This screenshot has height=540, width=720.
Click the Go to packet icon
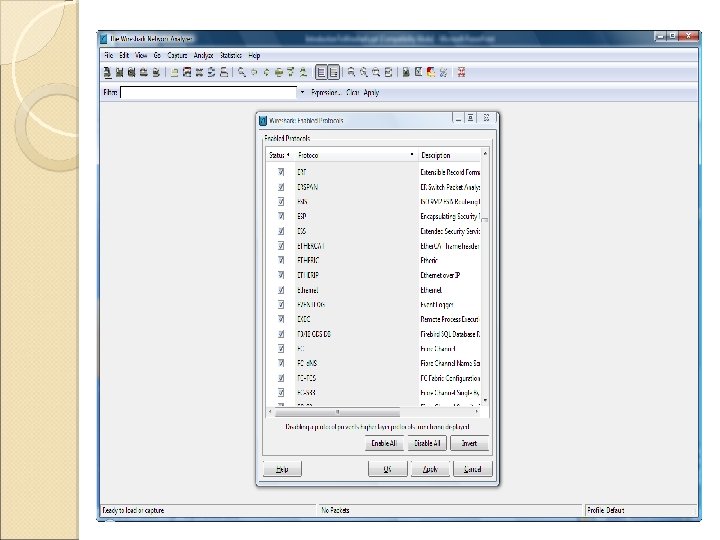[x=278, y=73]
